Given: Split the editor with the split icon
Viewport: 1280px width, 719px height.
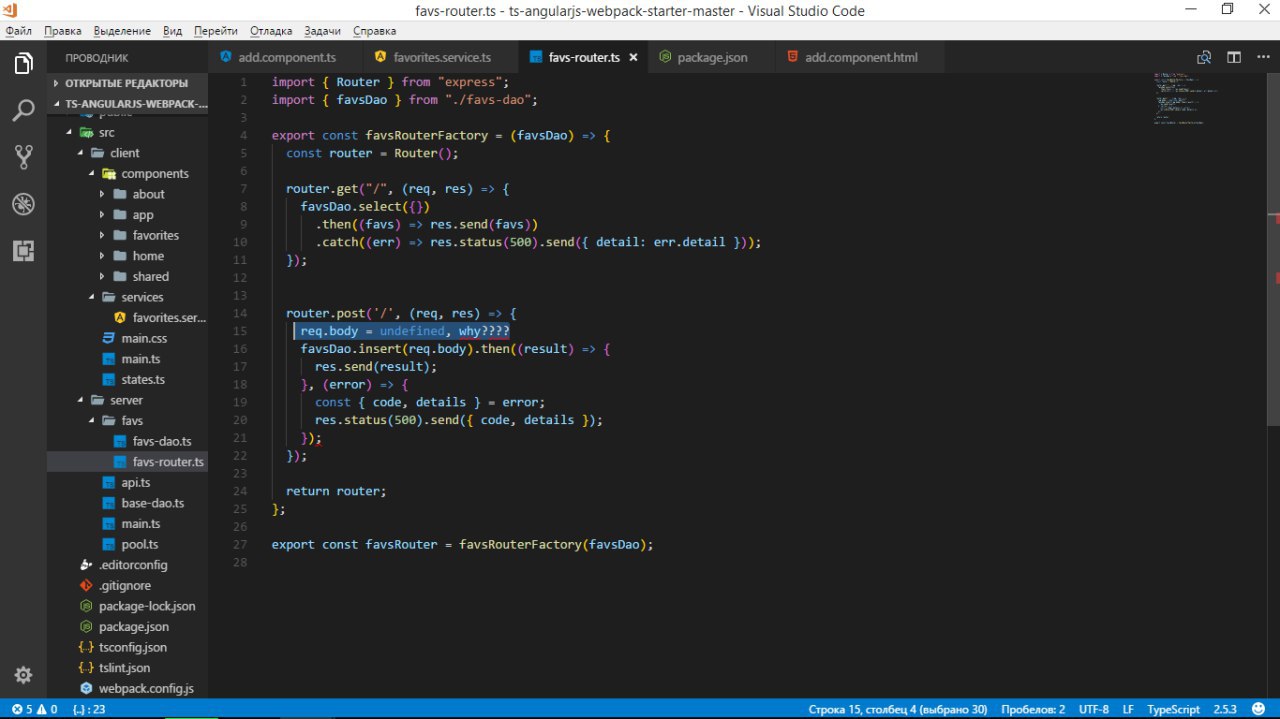Looking at the screenshot, I should (1234, 57).
